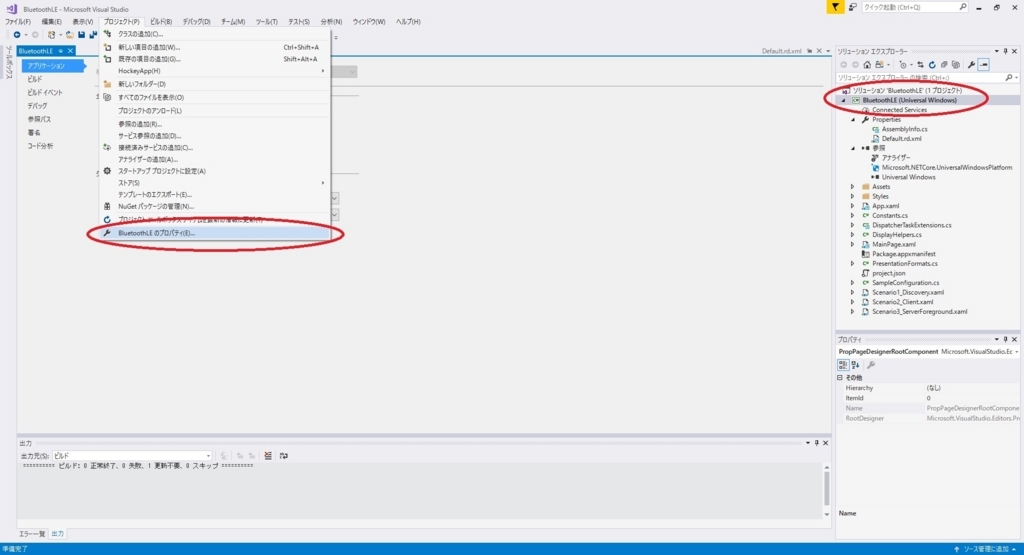Click the open file folder toolbar icon

tap(69, 35)
